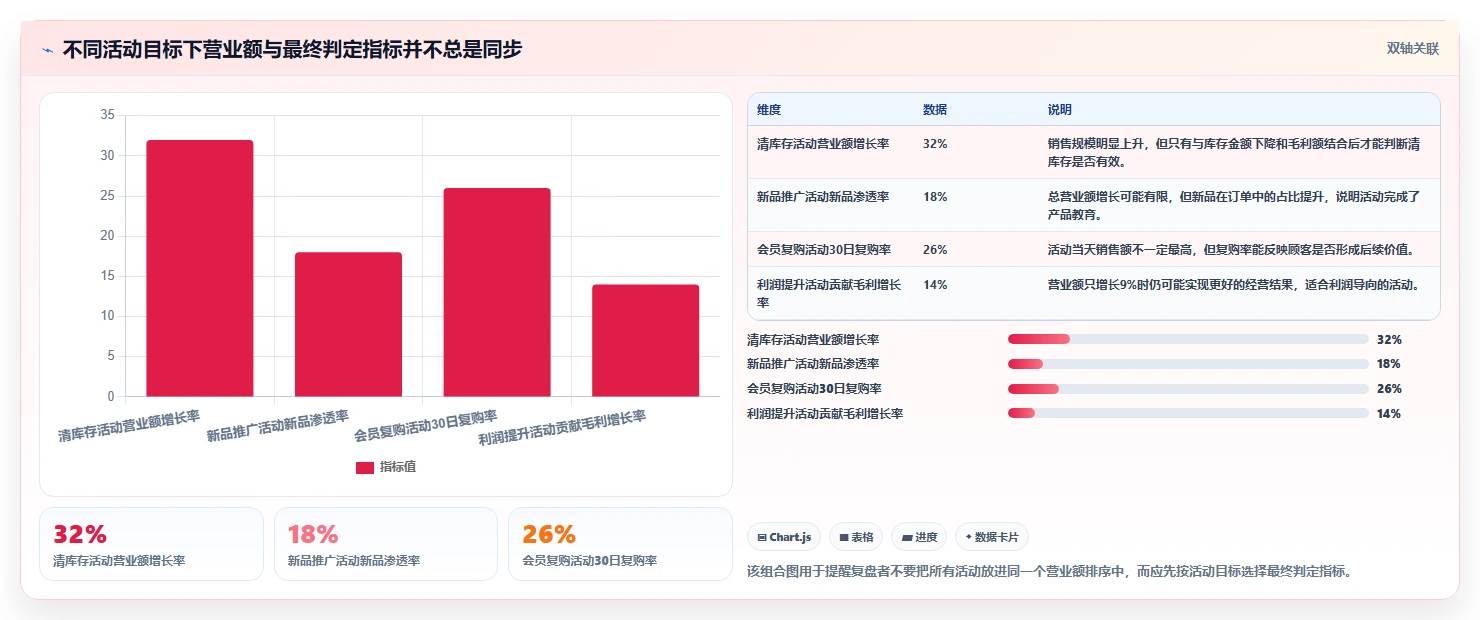Click the 26% value in table
Image resolution: width=1480 pixels, height=620 pixels.
[935, 249]
